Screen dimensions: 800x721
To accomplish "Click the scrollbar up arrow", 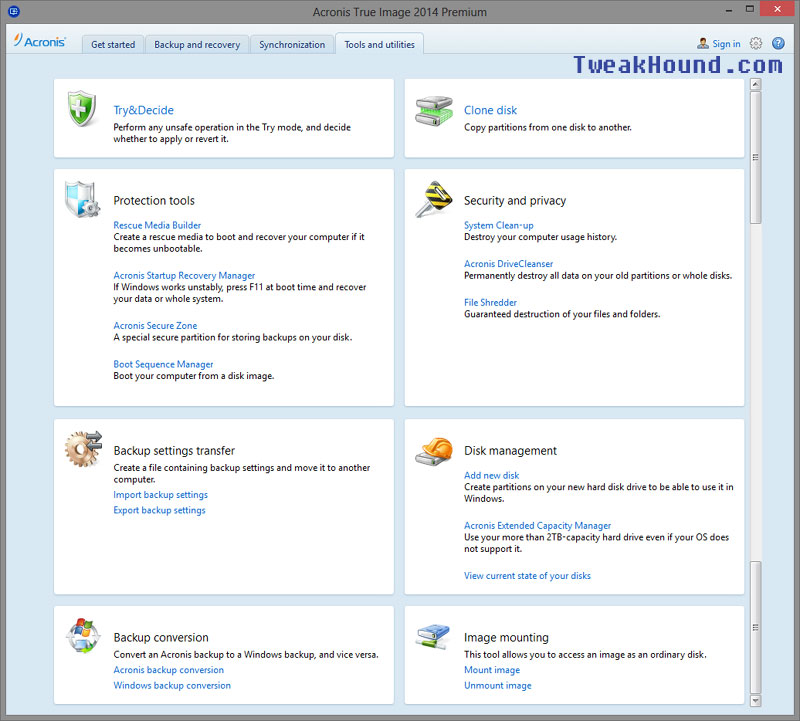I will pyautogui.click(x=756, y=84).
